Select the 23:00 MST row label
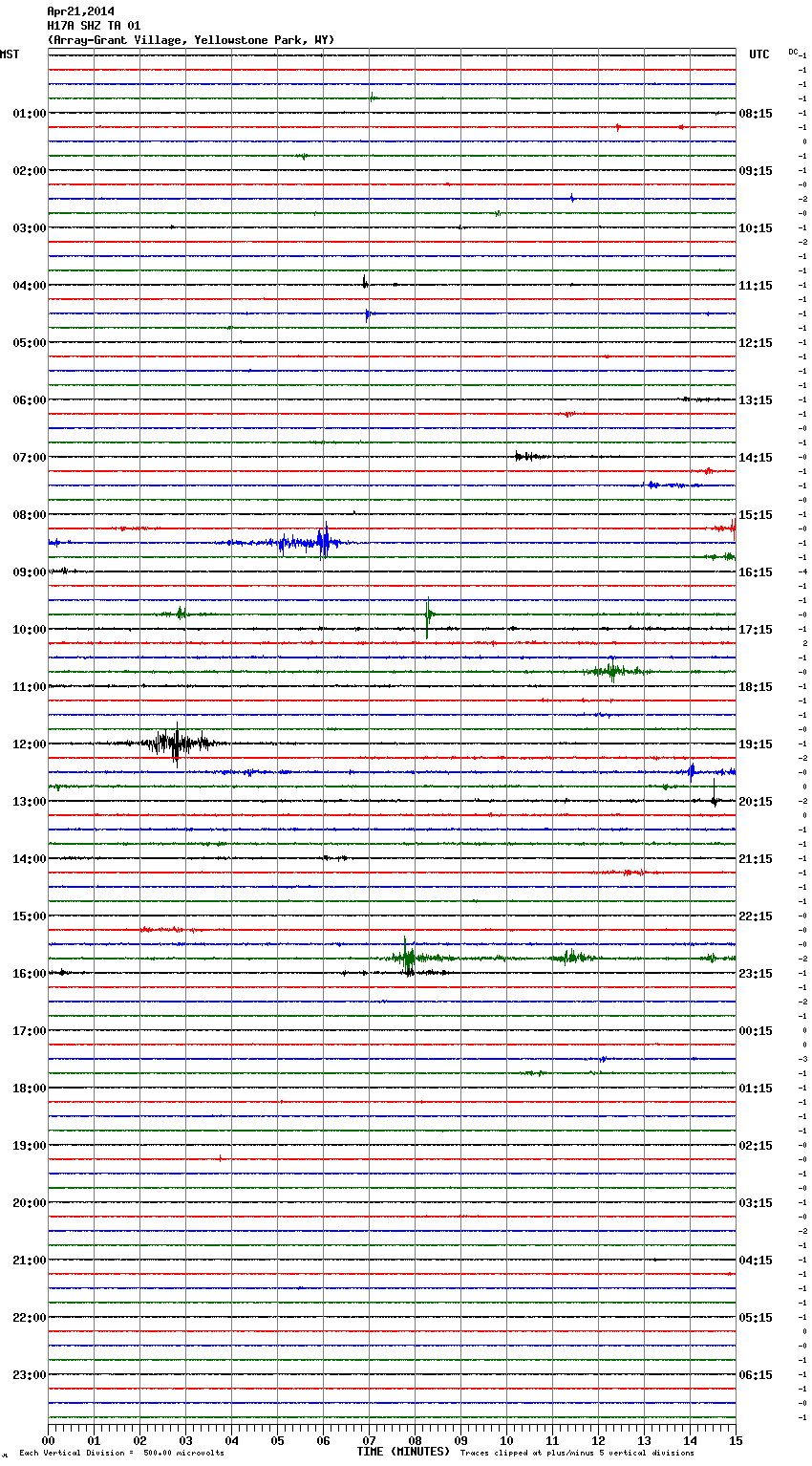The width and height of the screenshot is (812, 1466). pos(30,1375)
